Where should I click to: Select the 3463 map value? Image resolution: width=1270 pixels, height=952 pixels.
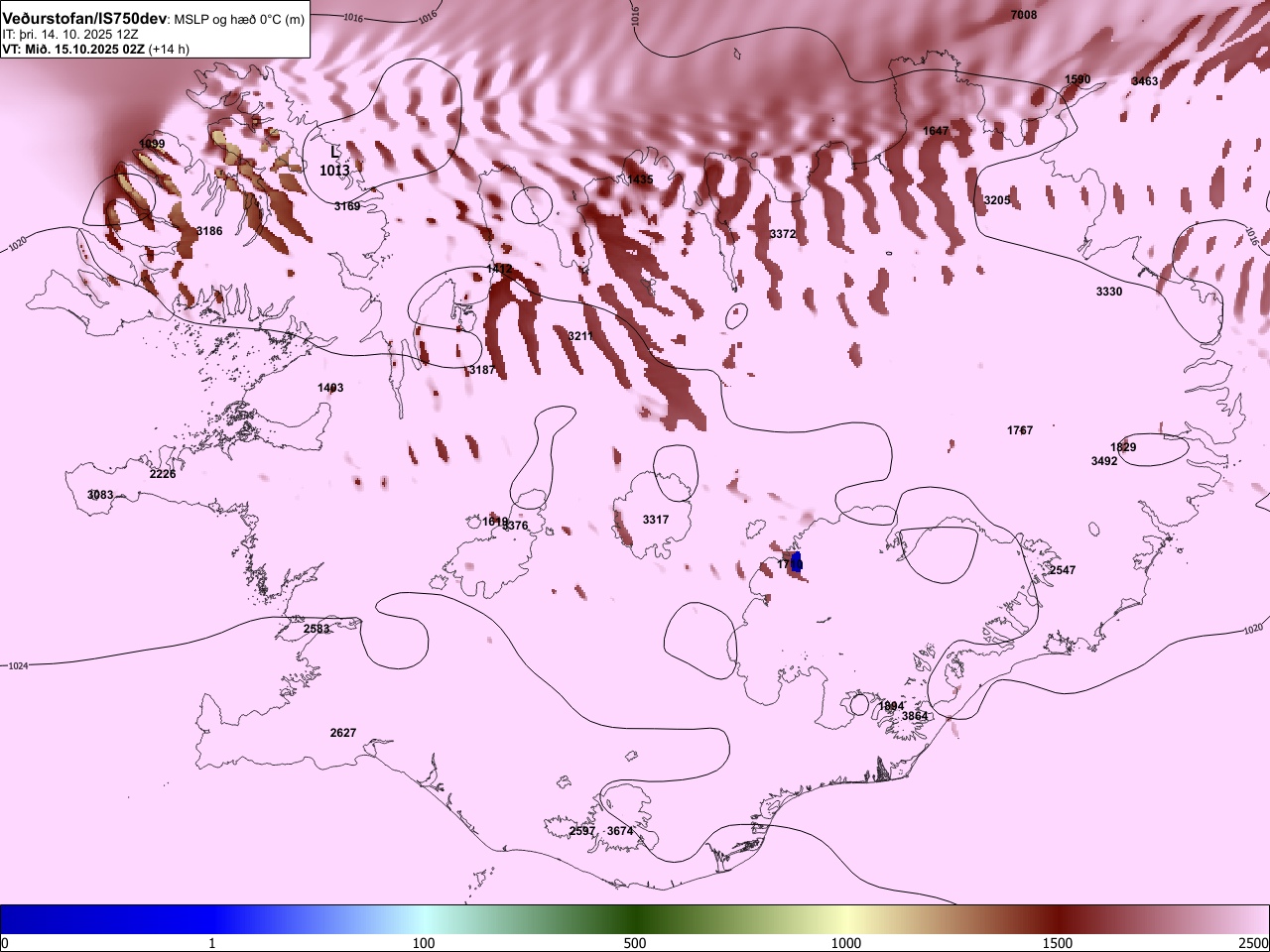[x=1144, y=81]
